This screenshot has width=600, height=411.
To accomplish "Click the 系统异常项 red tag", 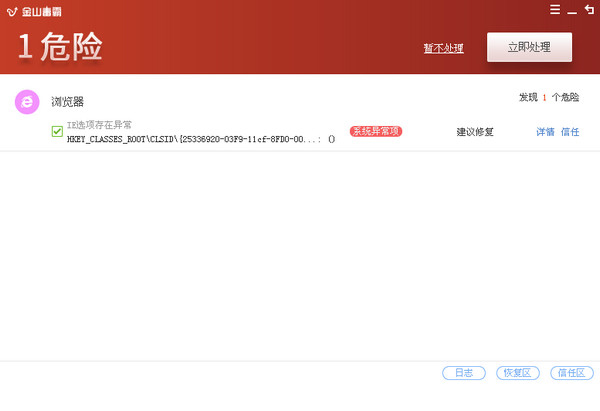I will click(x=376, y=132).
